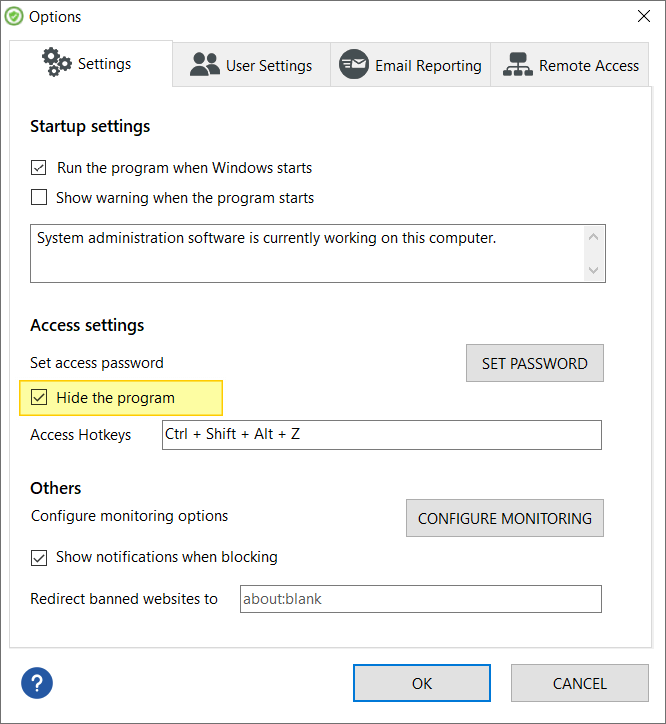
Task: Click the Redirect banned websites field
Action: (x=421, y=599)
